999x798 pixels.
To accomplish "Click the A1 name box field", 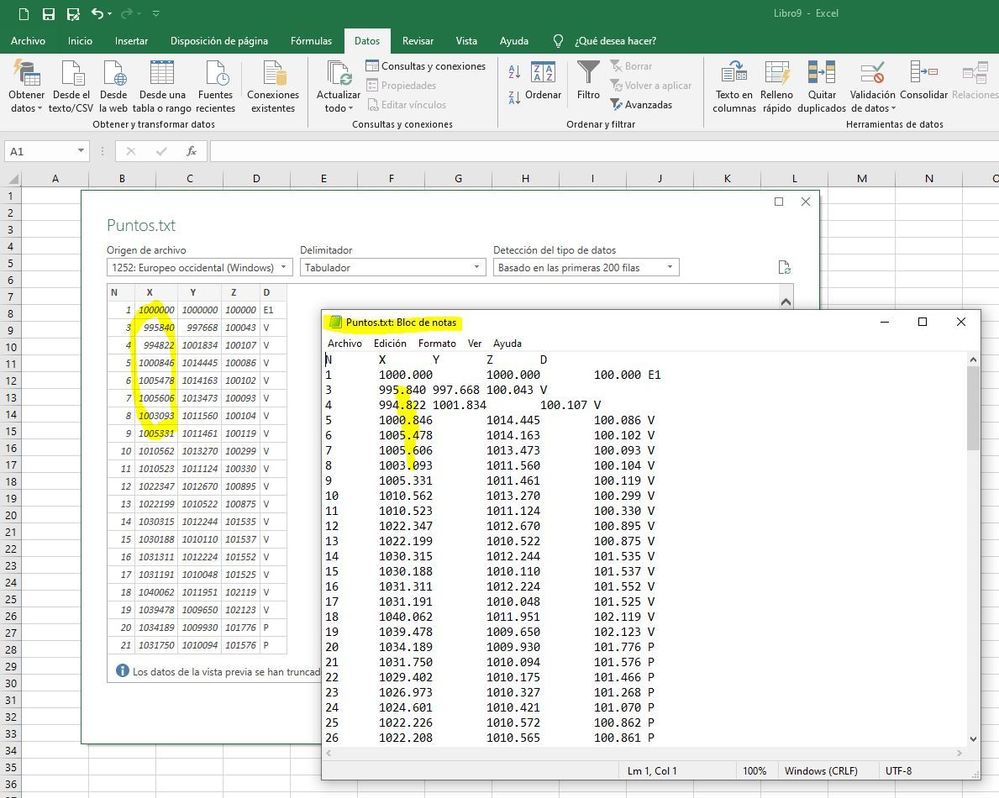I will point(40,151).
